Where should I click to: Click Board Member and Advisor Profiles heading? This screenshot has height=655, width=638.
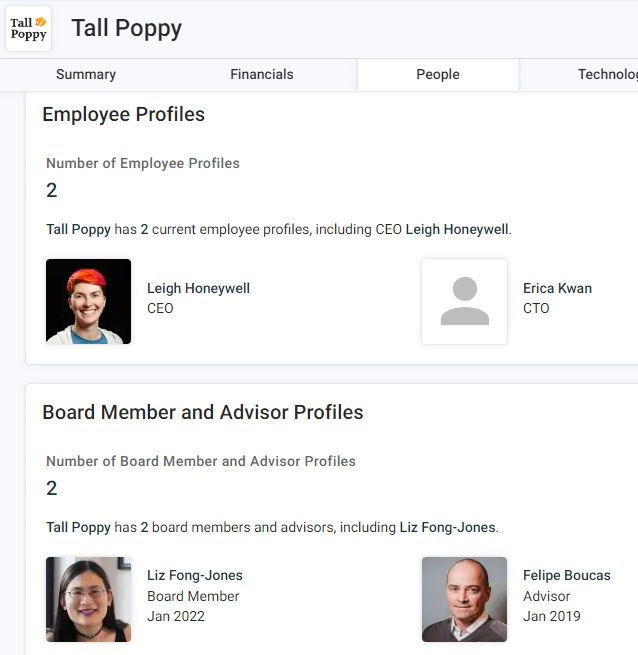pyautogui.click(x=203, y=412)
